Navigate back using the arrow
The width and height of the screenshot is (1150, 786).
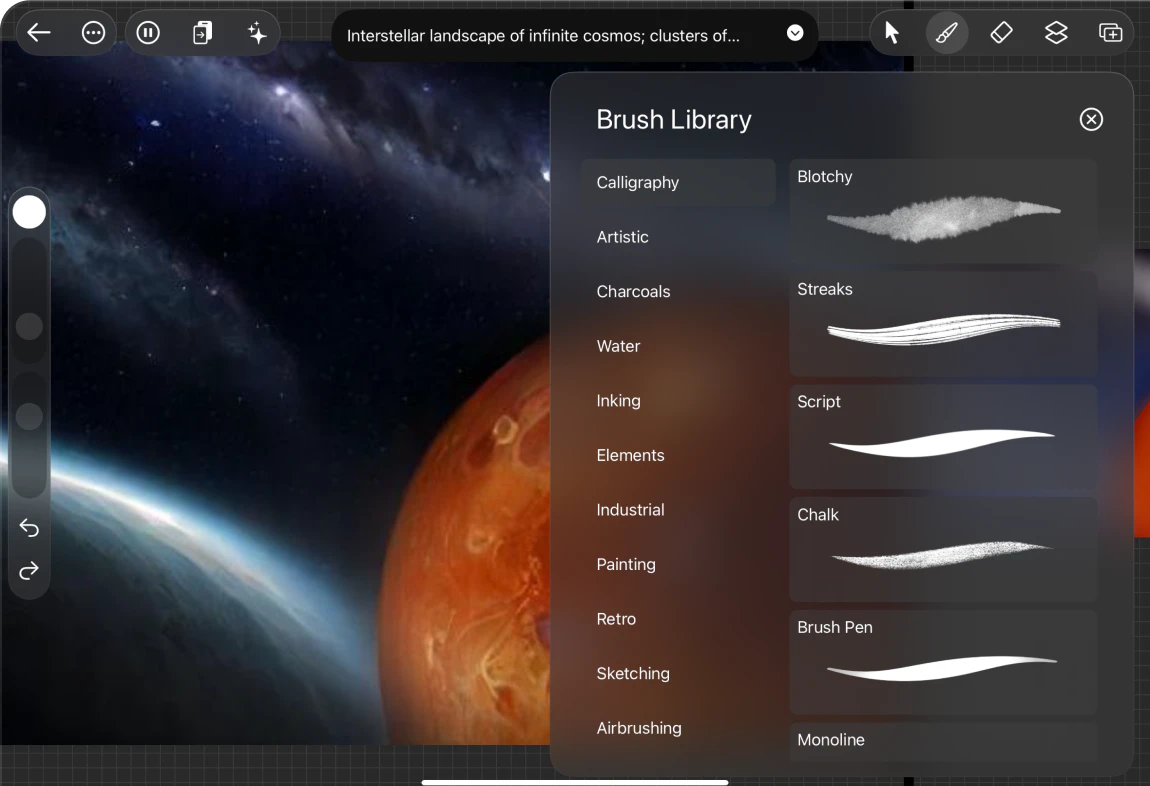pos(38,32)
